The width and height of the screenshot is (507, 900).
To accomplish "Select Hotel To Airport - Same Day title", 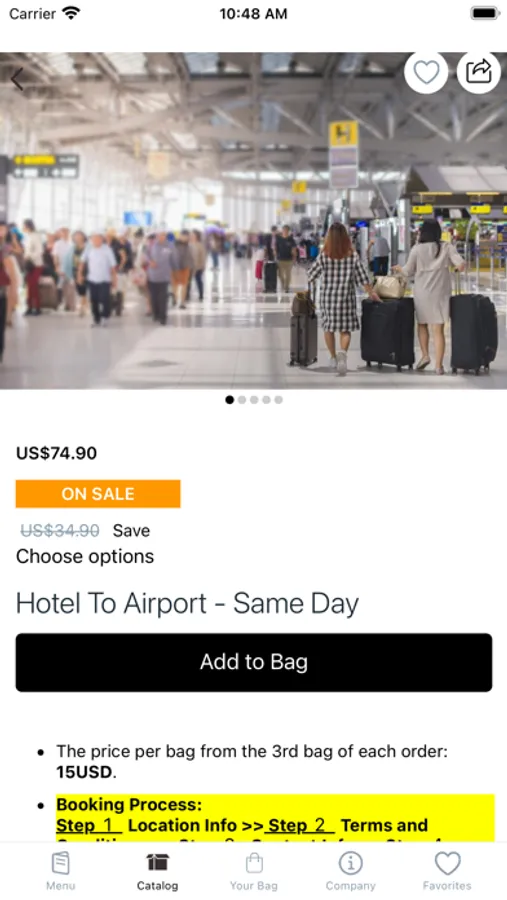I will [x=187, y=603].
